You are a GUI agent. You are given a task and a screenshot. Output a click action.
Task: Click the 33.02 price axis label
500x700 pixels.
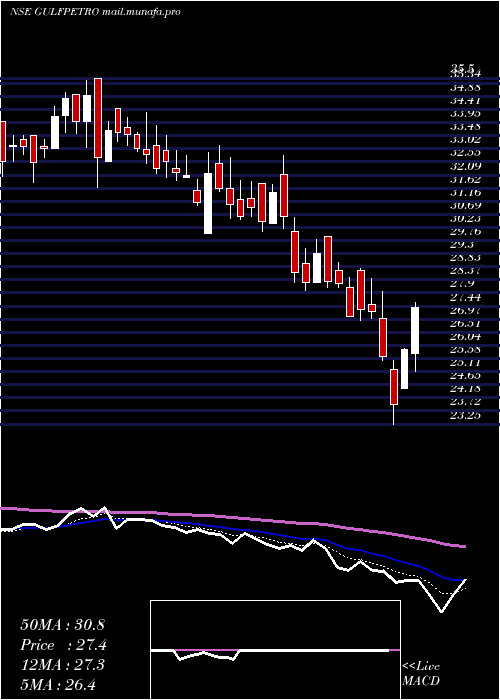[467, 139]
